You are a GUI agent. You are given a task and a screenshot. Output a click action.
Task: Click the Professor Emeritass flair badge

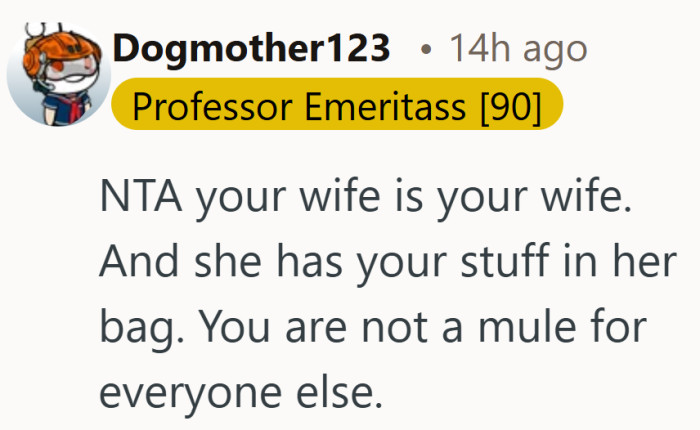point(338,108)
